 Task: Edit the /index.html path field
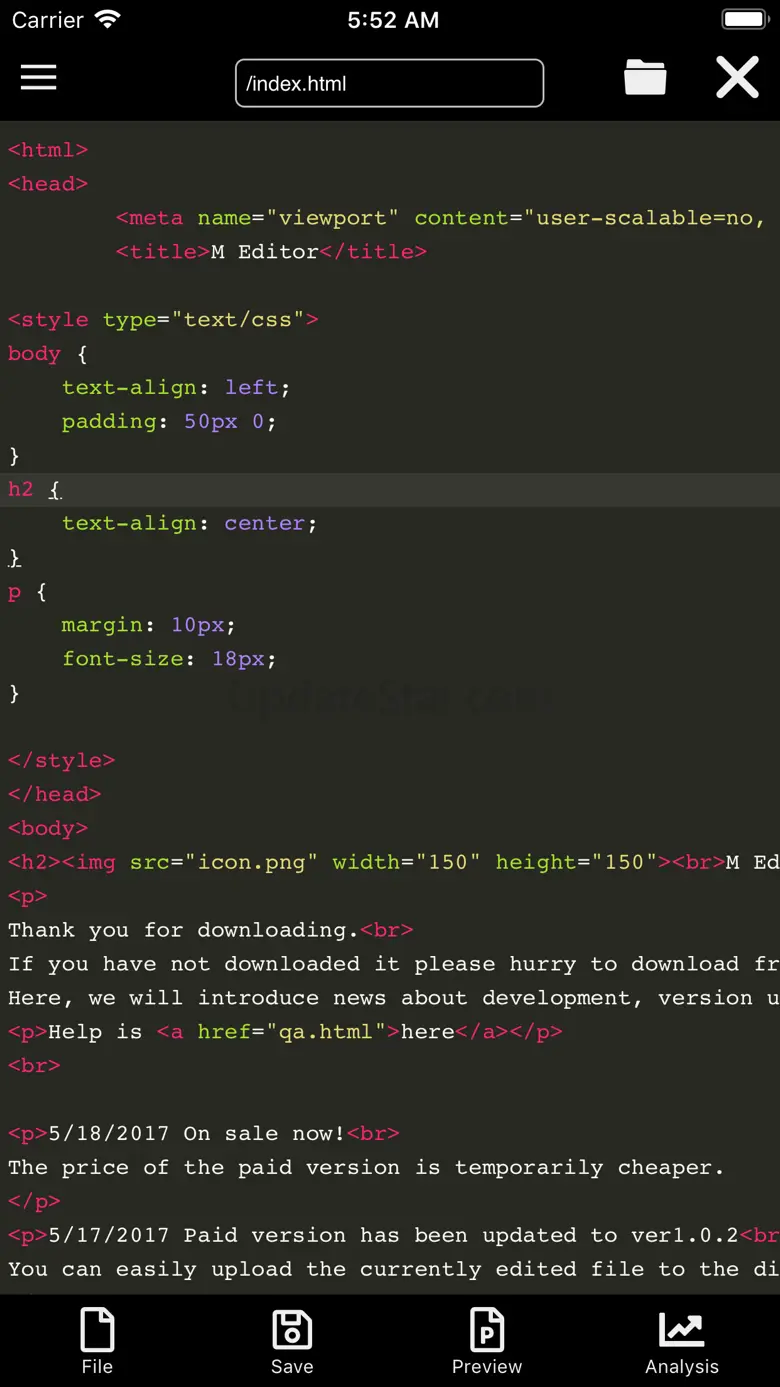(x=389, y=83)
